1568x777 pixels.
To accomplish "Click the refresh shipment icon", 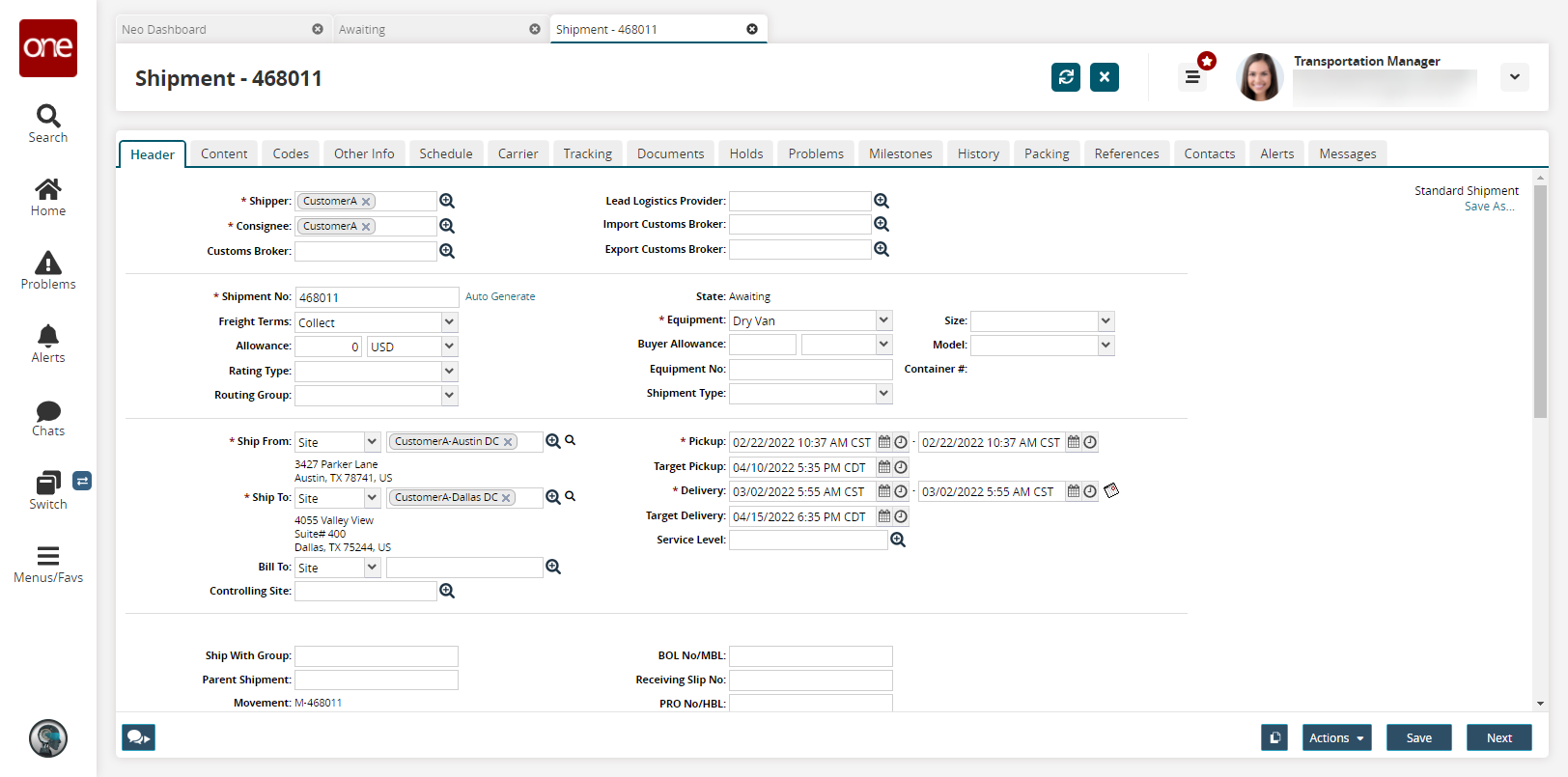I will tap(1066, 77).
